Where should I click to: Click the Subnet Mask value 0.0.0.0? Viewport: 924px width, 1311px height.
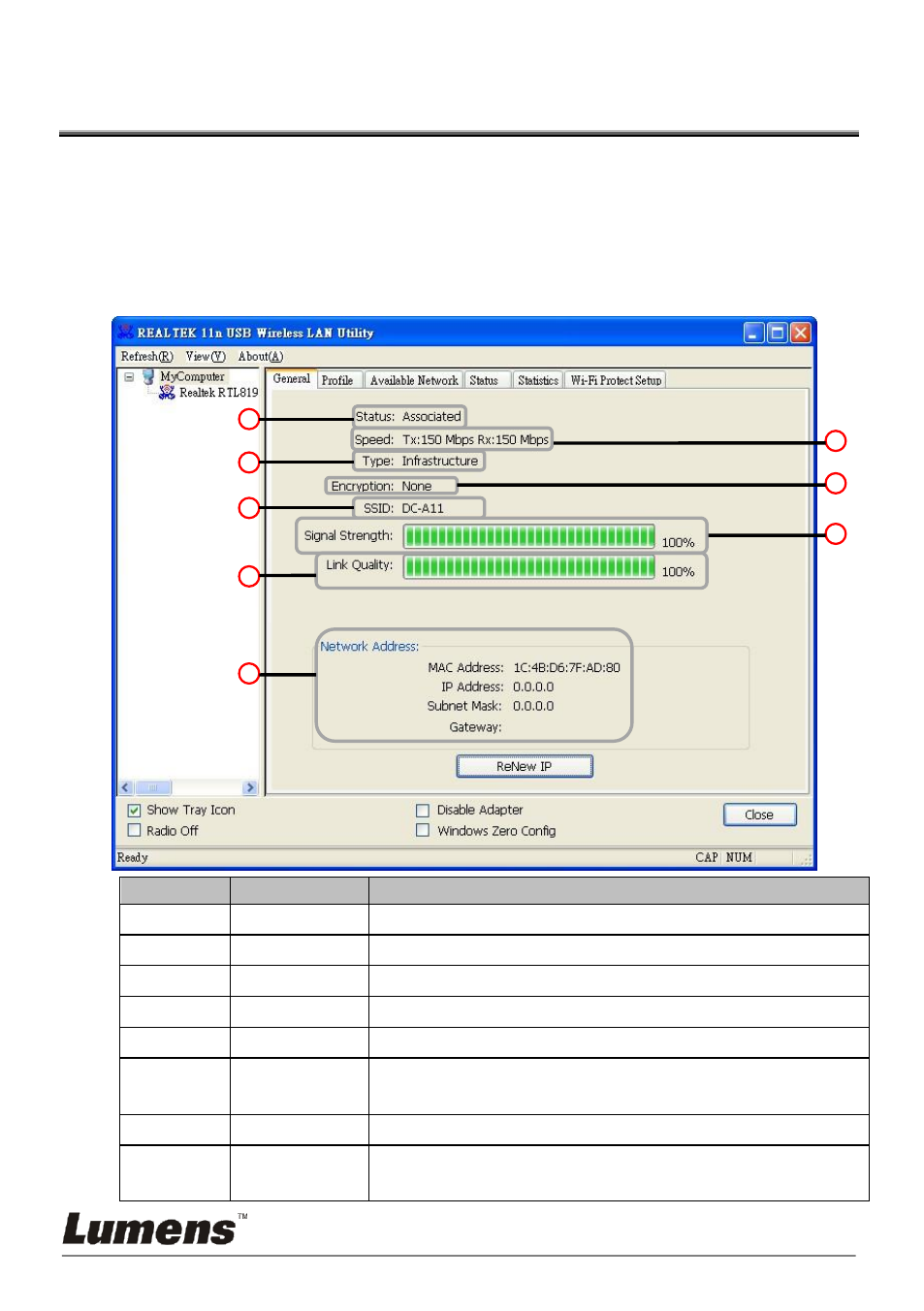[533, 706]
